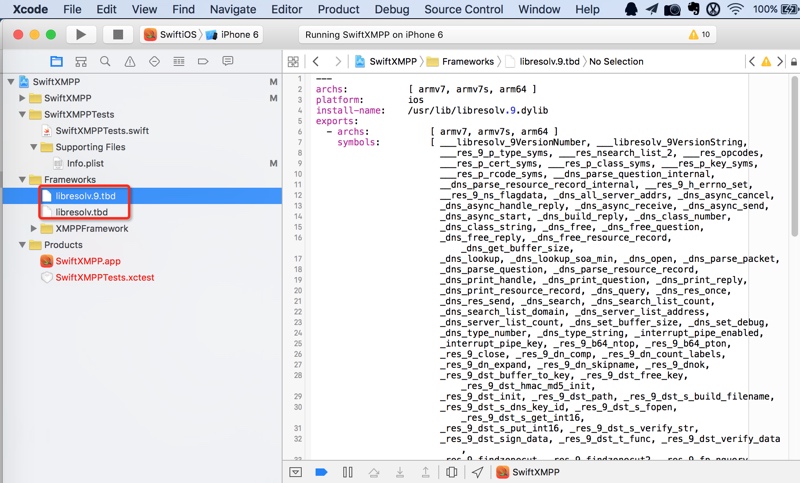Image resolution: width=800 pixels, height=483 pixels.
Task: Open the iPhone 6 device selector
Action: tap(232, 35)
